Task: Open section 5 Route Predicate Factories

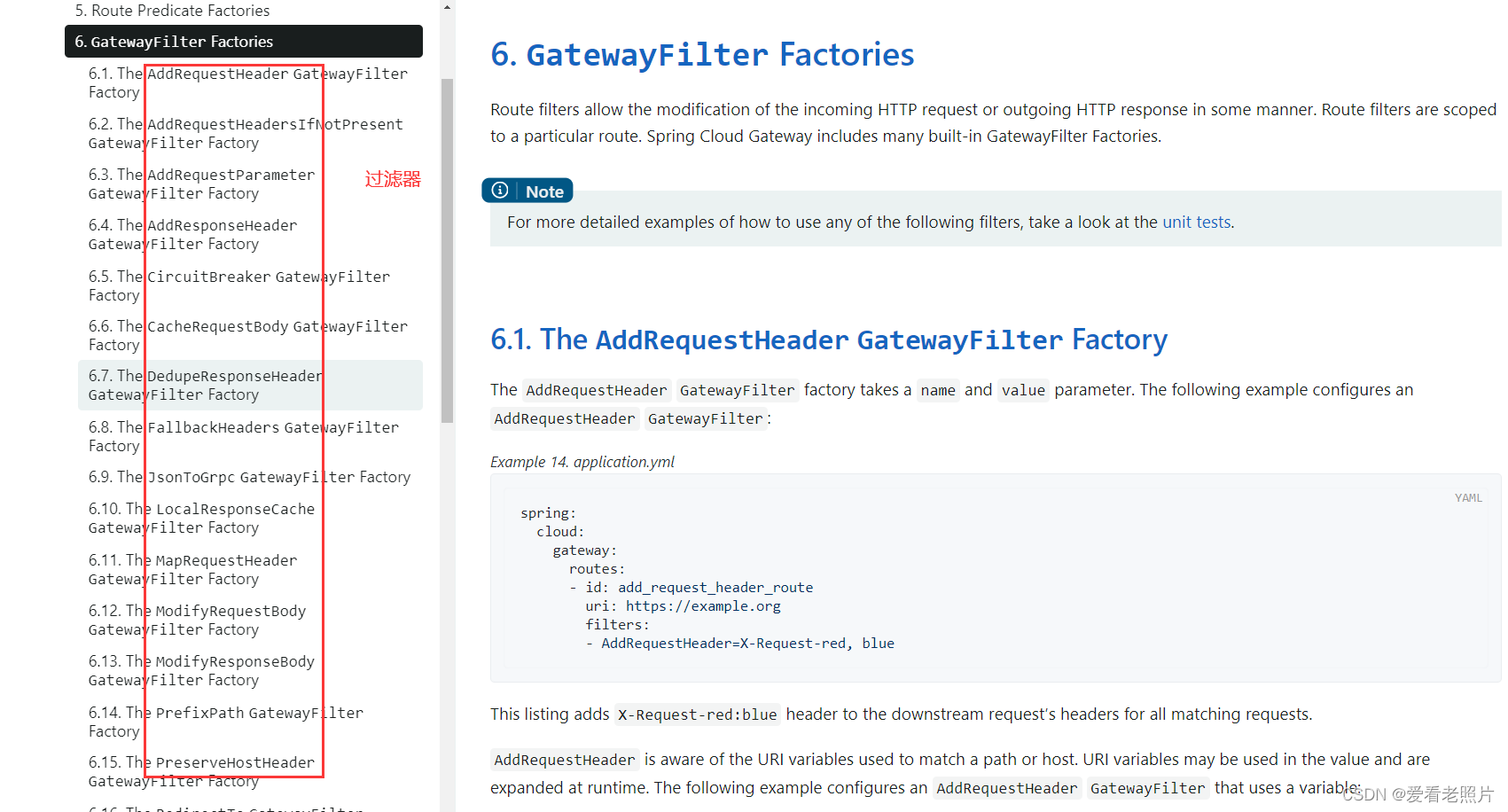Action: coord(172,11)
